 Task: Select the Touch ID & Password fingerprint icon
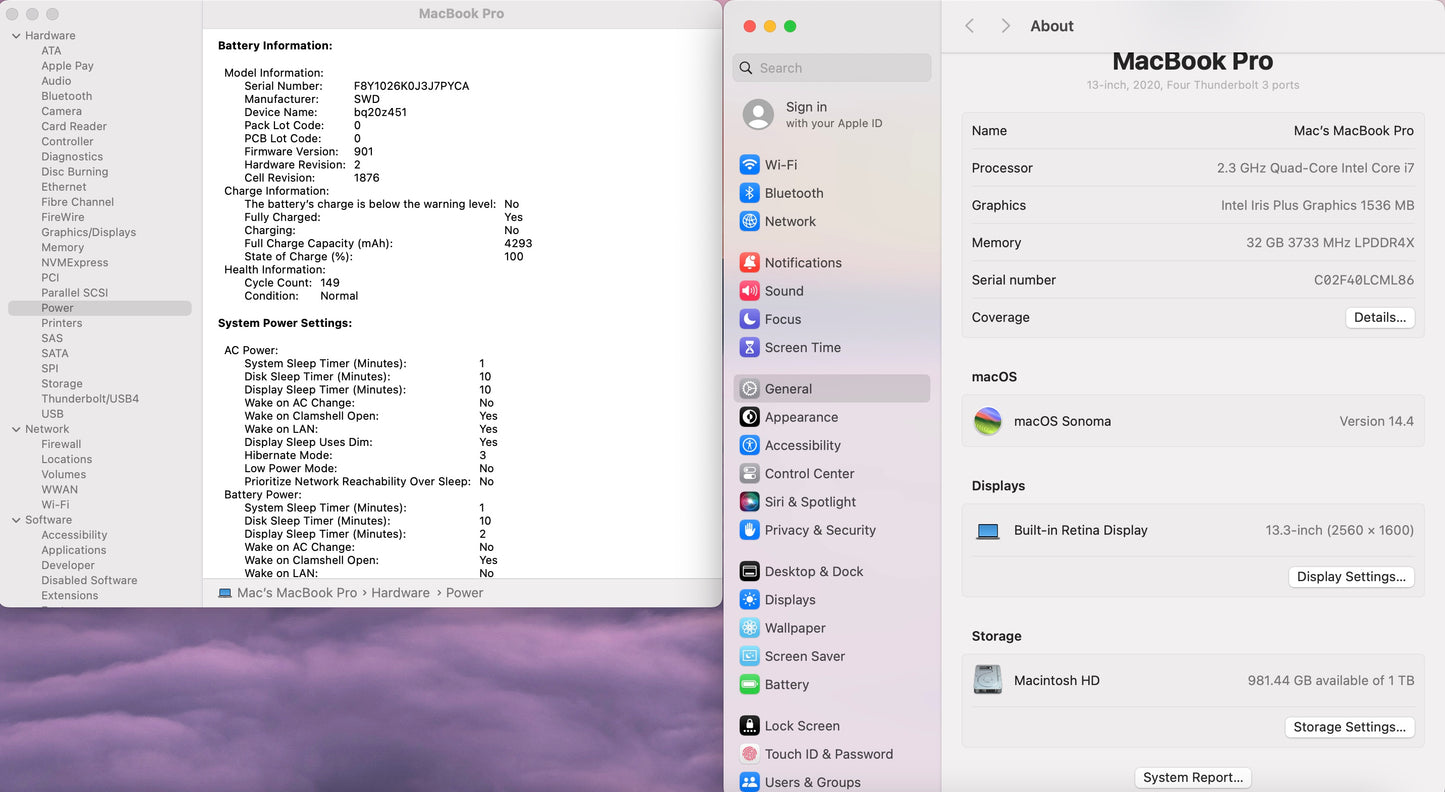pyautogui.click(x=749, y=754)
